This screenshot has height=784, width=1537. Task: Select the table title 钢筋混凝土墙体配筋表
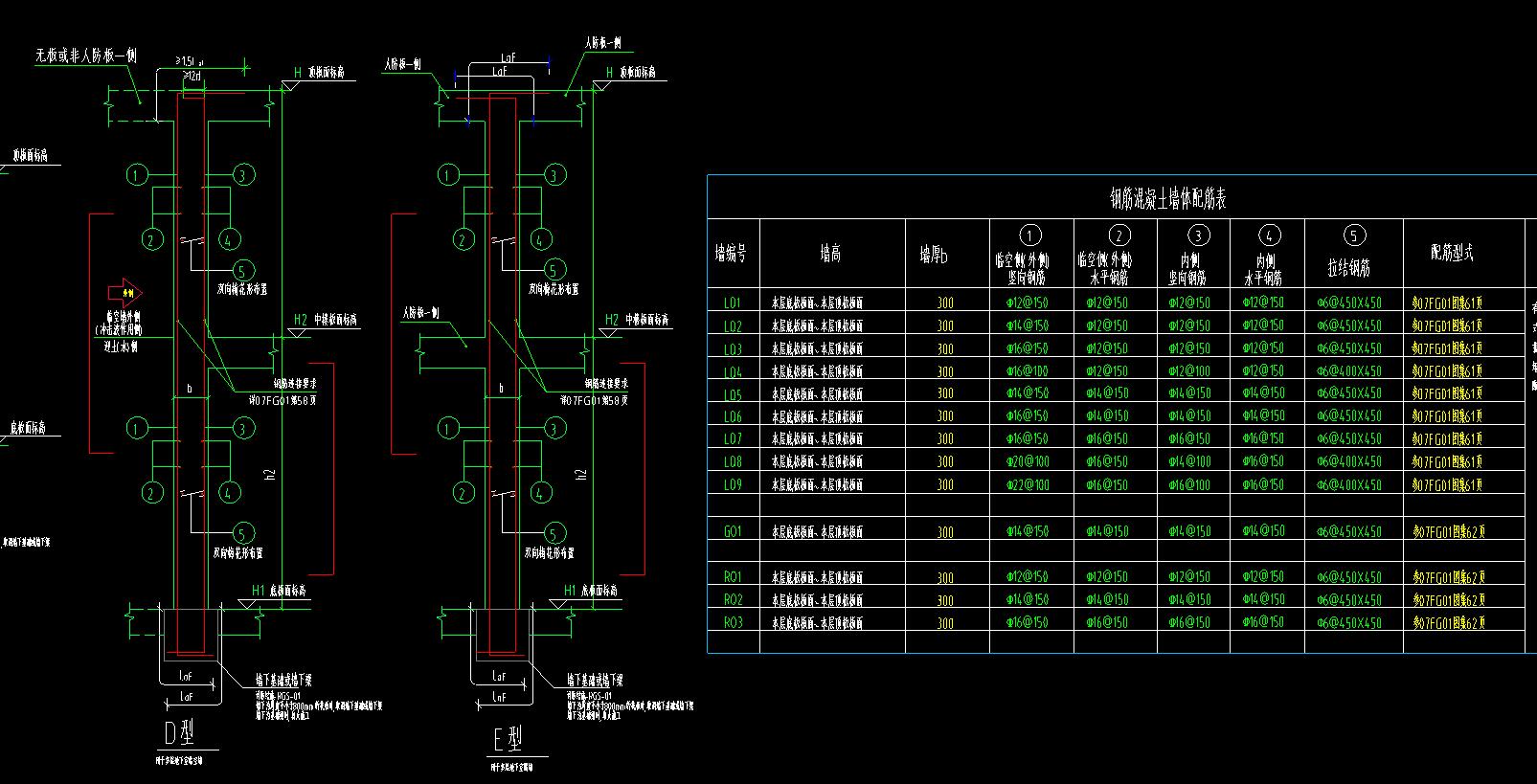[1167, 198]
